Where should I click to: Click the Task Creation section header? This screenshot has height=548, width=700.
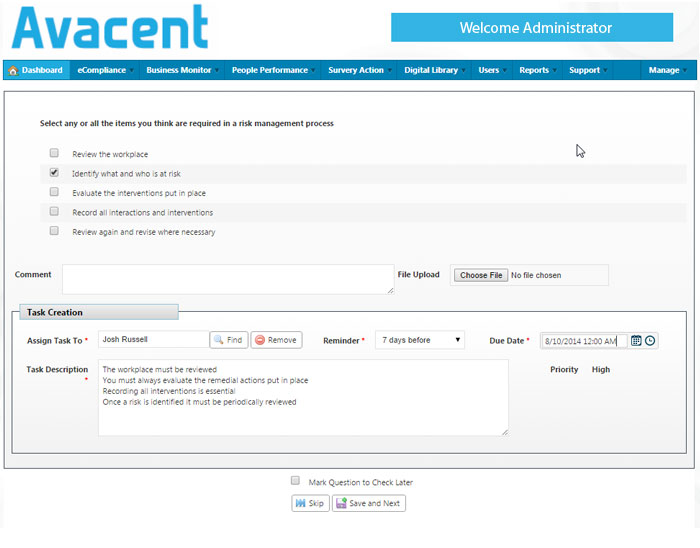click(99, 312)
